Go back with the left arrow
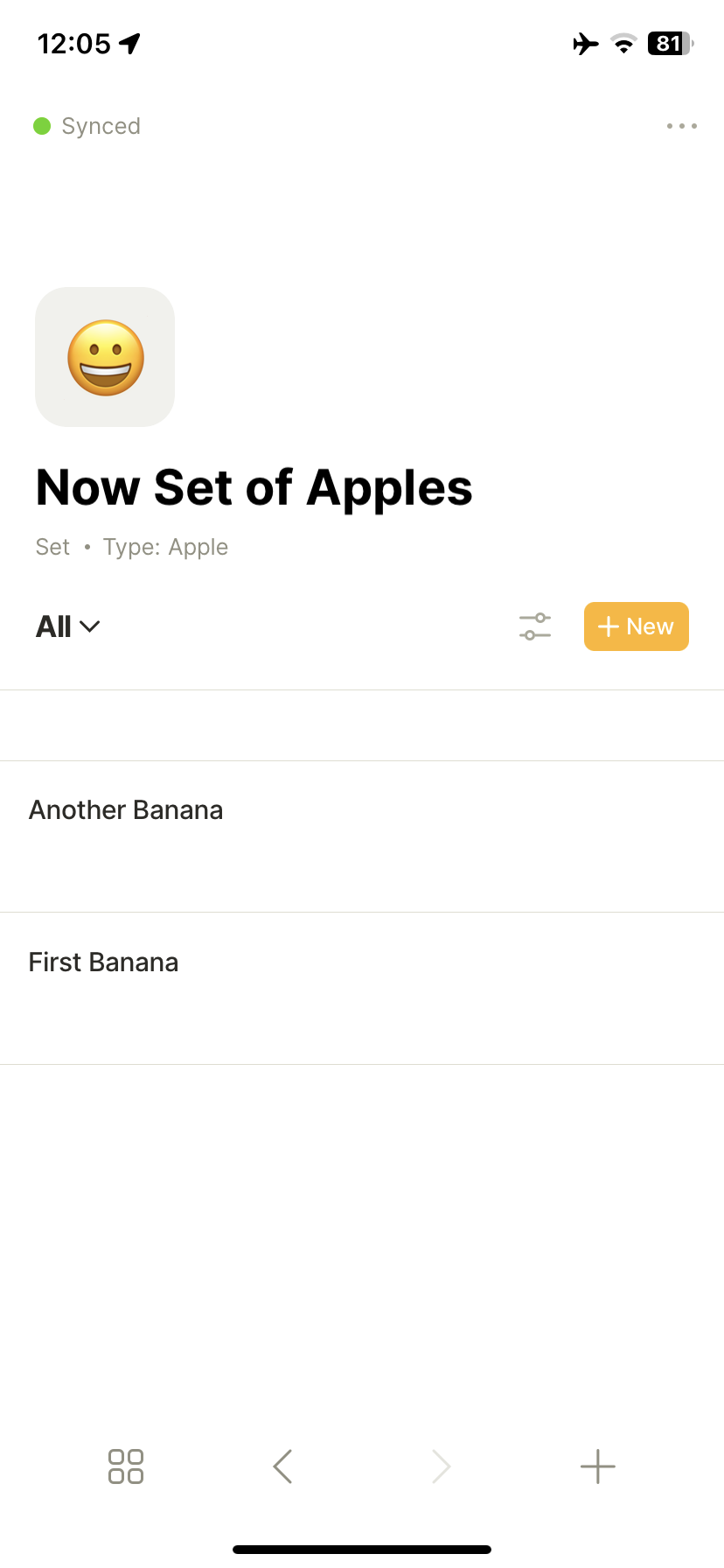 282,1466
